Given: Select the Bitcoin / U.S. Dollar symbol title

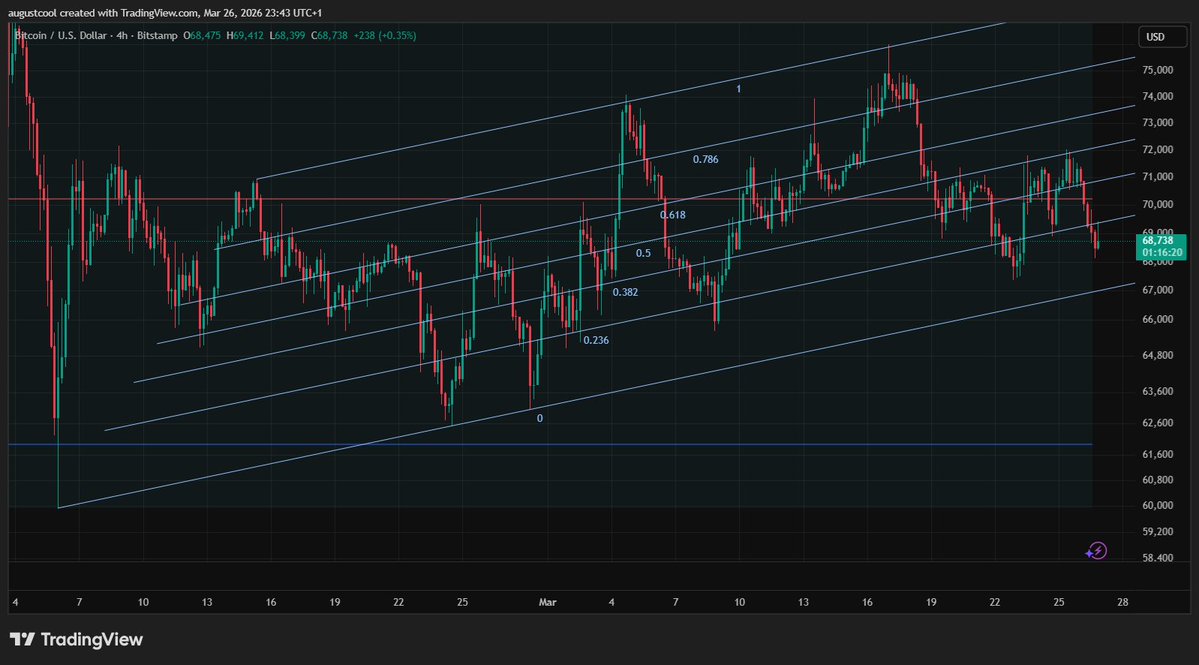Looking at the screenshot, I should click(x=63, y=35).
